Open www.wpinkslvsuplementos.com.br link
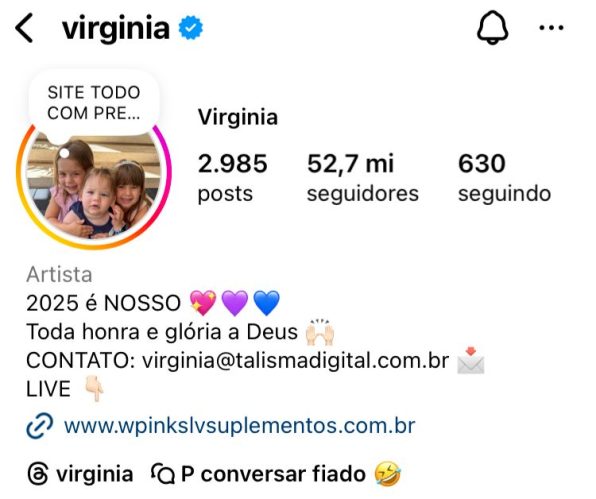This screenshot has width=596, height=499. [x=239, y=426]
